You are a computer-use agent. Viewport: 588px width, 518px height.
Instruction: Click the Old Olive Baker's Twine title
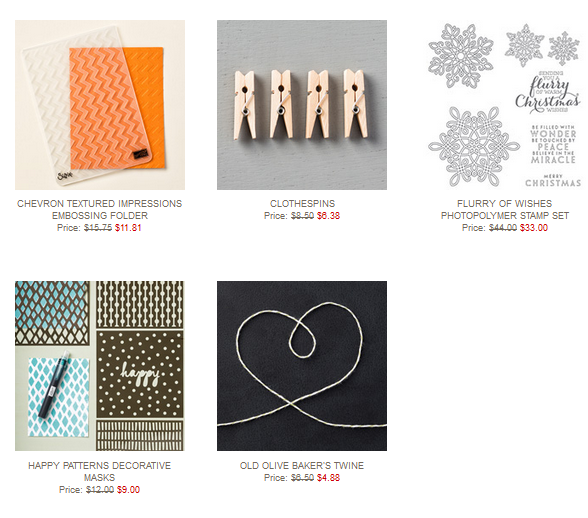(x=302, y=465)
